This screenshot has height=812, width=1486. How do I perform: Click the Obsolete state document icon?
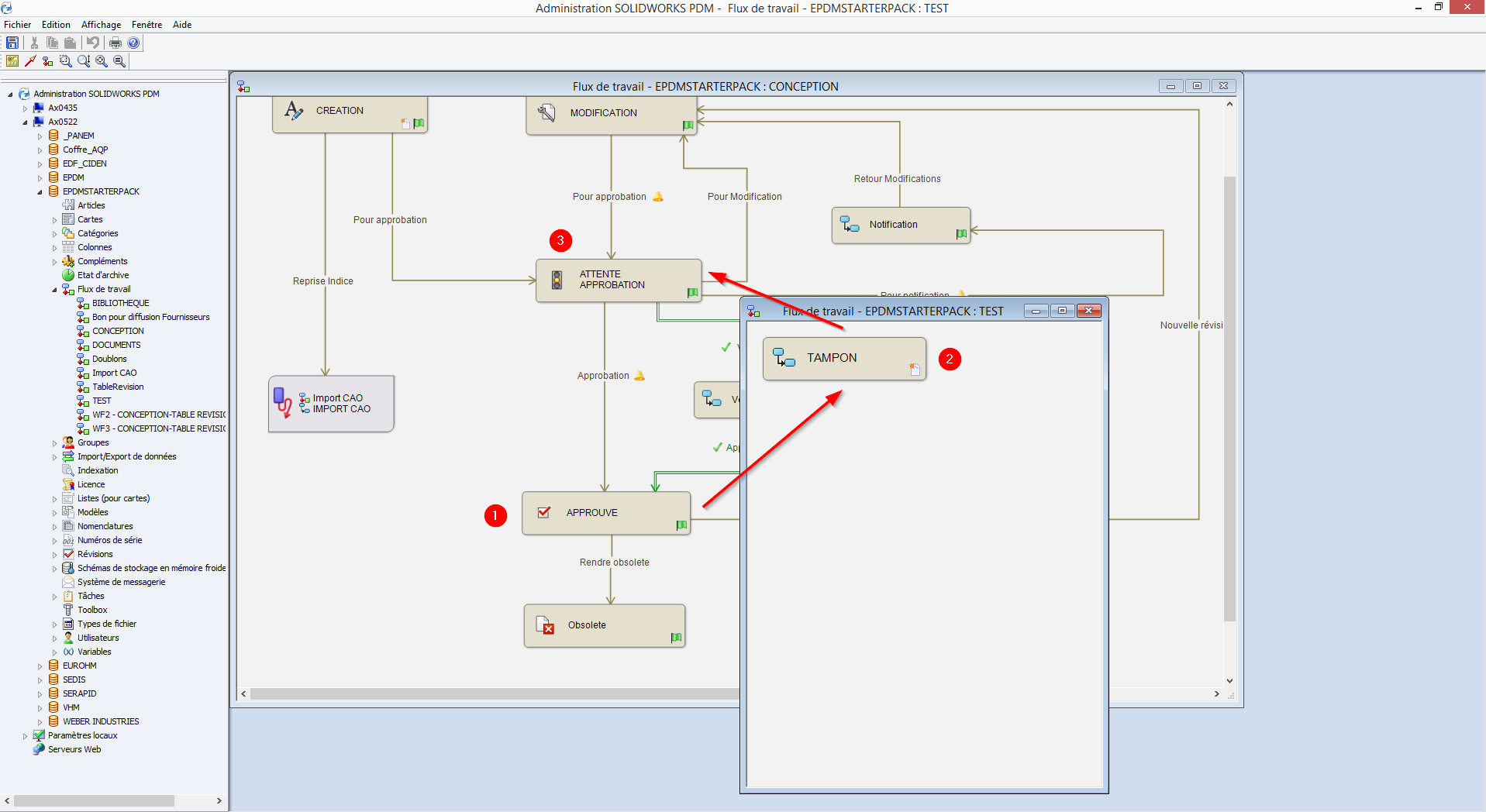(545, 624)
